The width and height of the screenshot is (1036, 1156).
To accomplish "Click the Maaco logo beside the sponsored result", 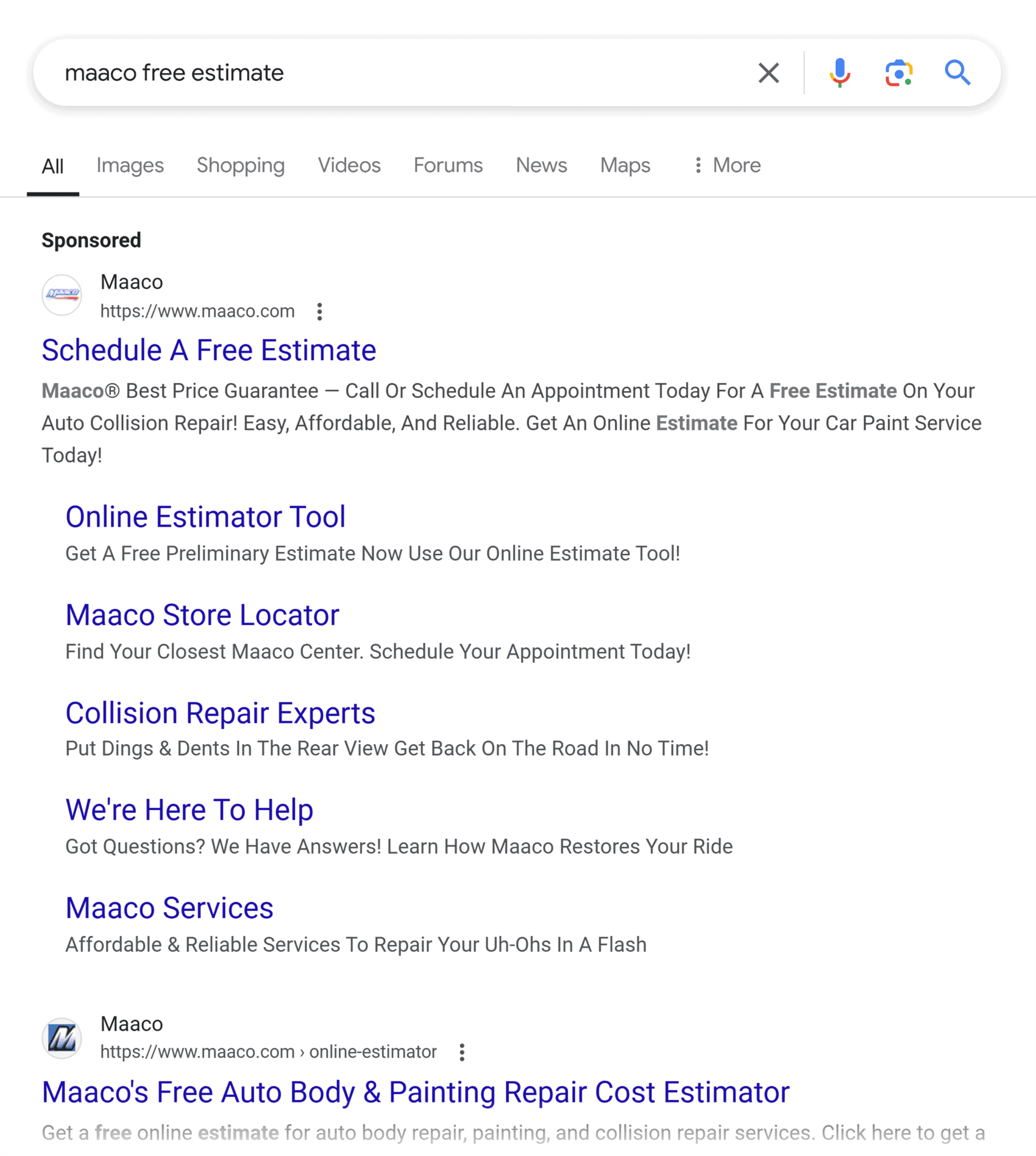I will point(62,295).
